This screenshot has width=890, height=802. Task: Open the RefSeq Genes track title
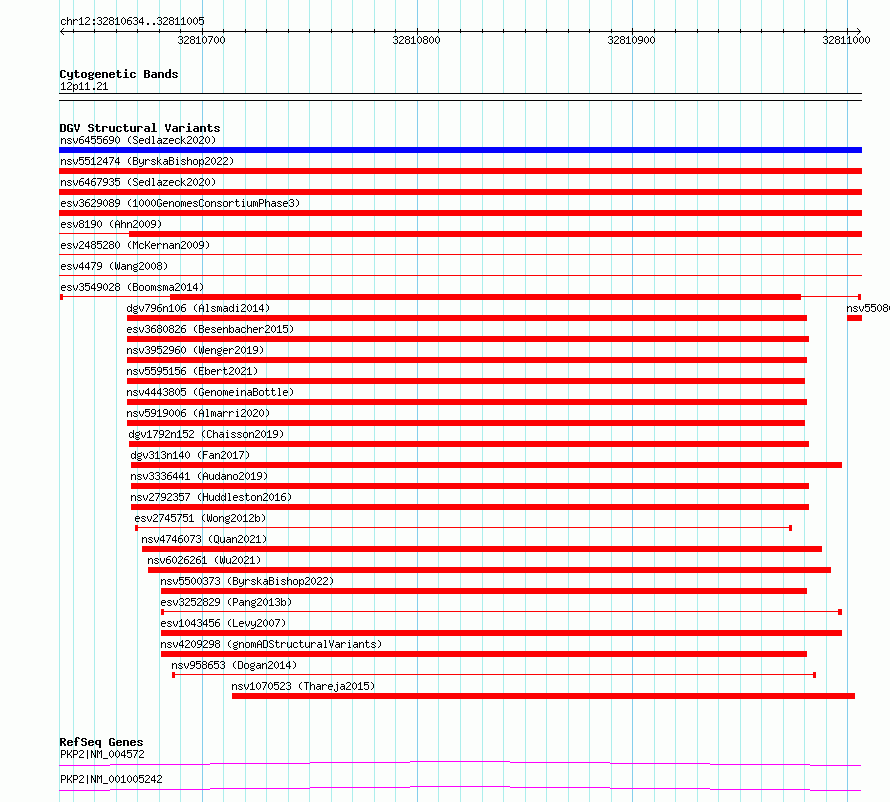[x=101, y=742]
